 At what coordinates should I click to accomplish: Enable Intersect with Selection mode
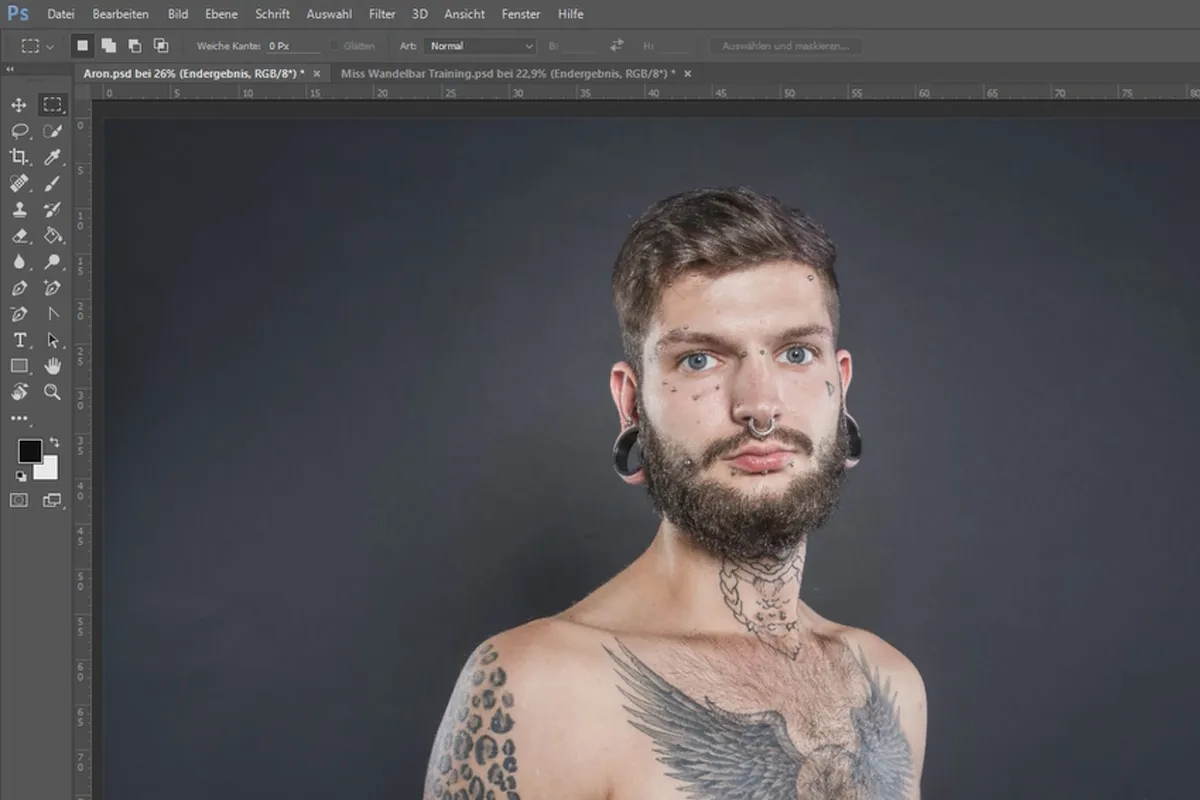pos(160,46)
